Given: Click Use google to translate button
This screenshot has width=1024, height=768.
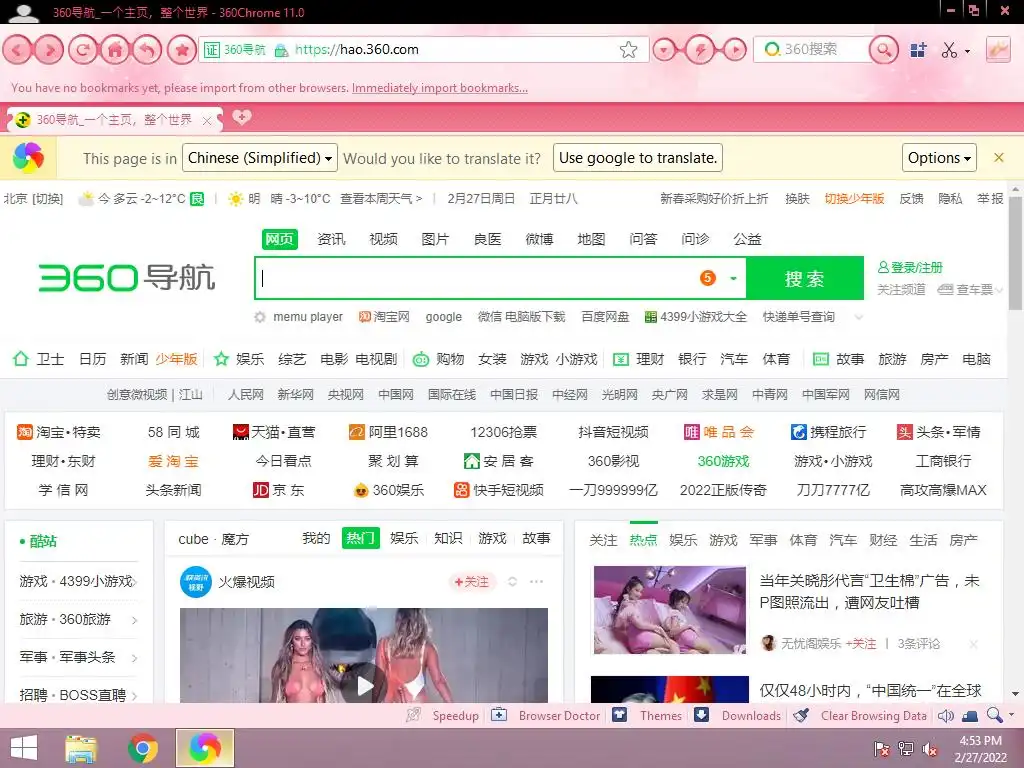Looking at the screenshot, I should pyautogui.click(x=637, y=157).
